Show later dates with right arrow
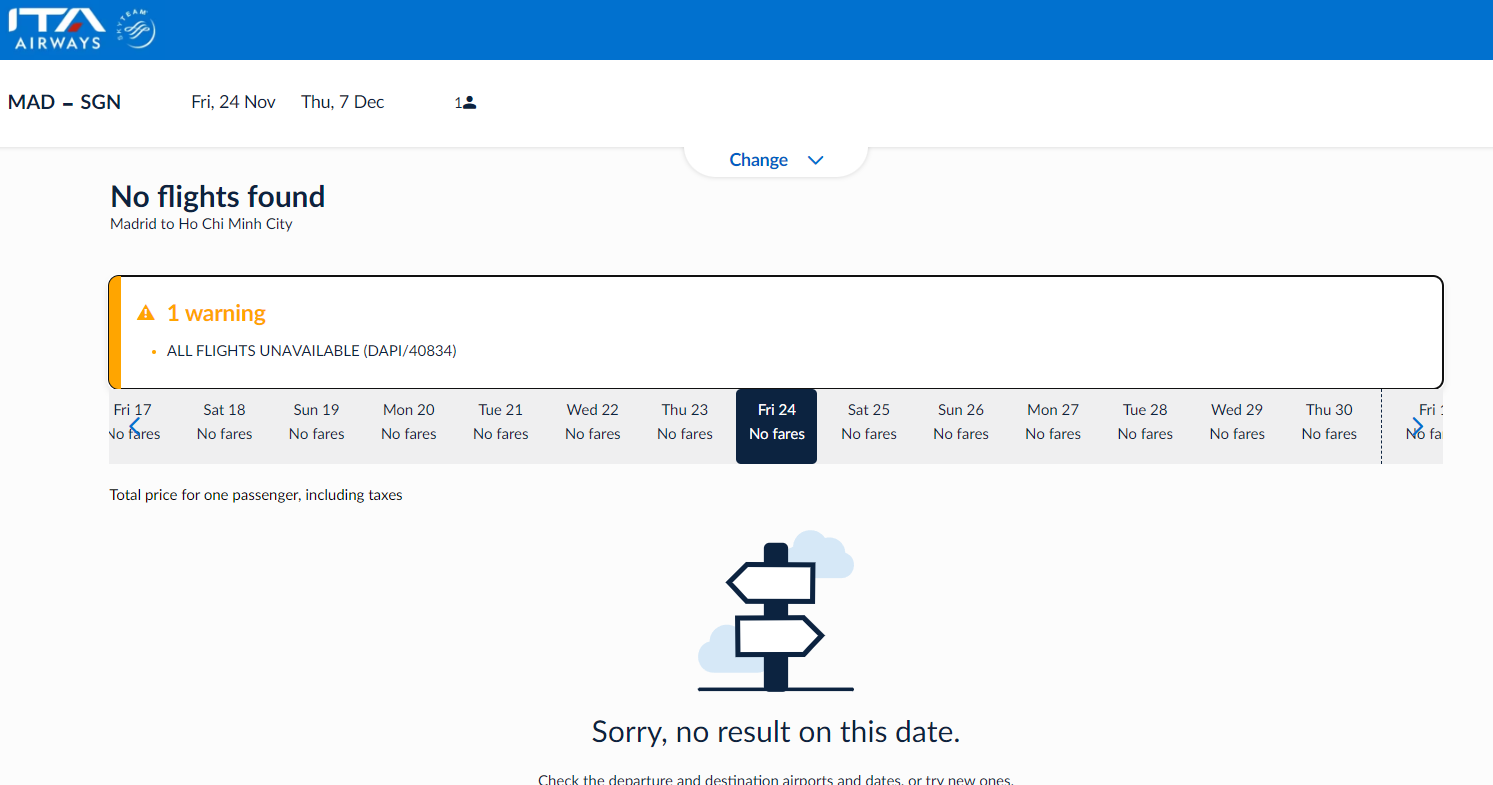 (1417, 426)
